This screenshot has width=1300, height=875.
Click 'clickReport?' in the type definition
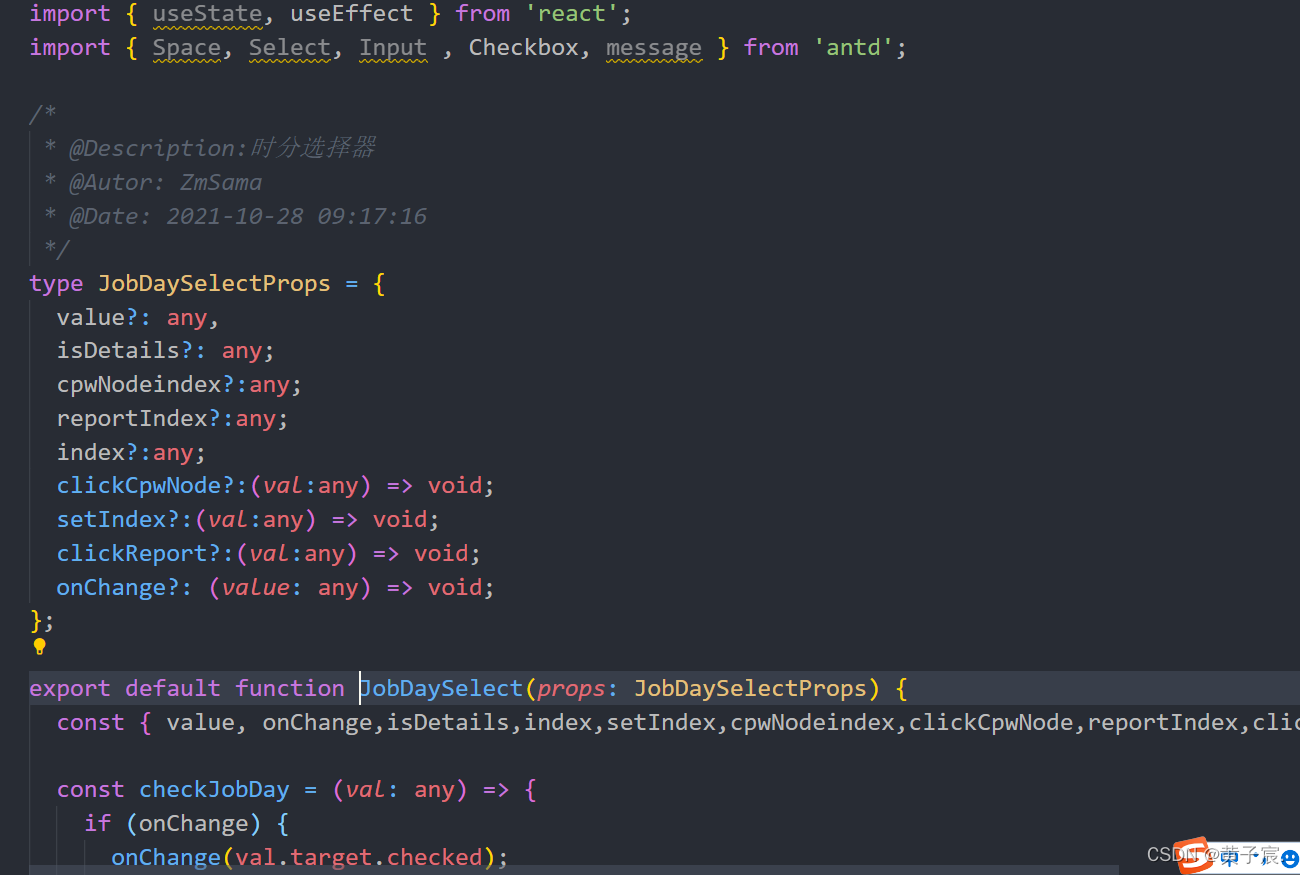[x=138, y=554]
